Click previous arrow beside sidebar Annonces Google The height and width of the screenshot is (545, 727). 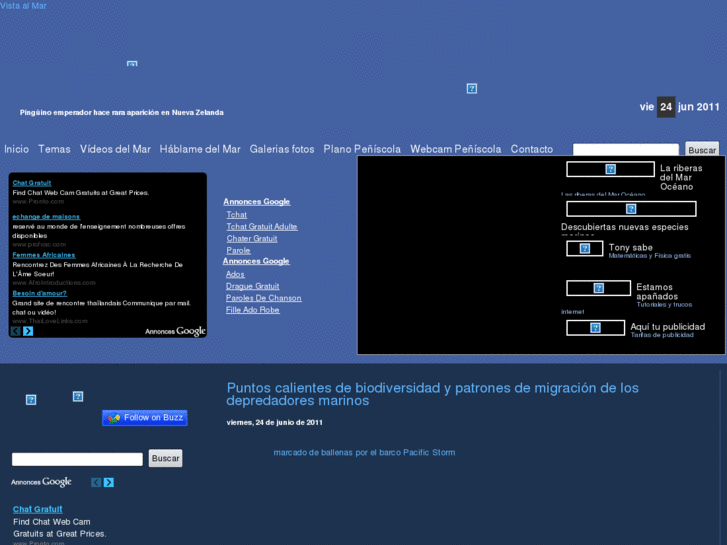click(96, 482)
